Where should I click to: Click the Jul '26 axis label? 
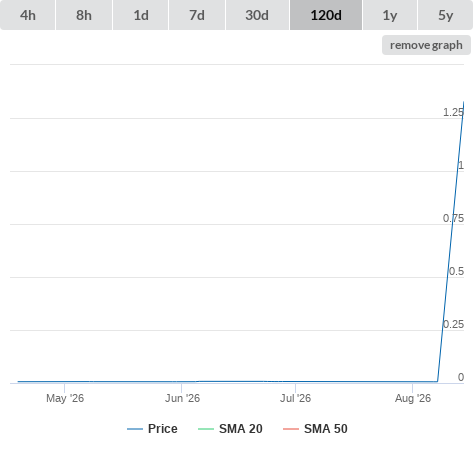pyautogui.click(x=295, y=398)
